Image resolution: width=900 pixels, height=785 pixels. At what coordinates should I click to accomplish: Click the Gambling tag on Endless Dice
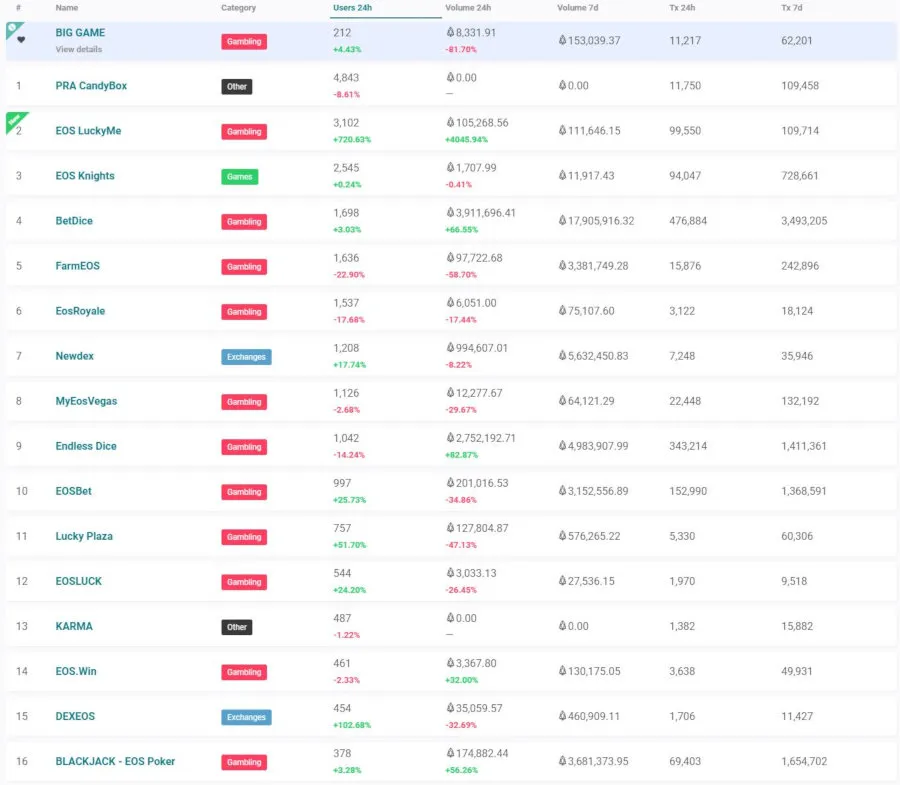244,447
